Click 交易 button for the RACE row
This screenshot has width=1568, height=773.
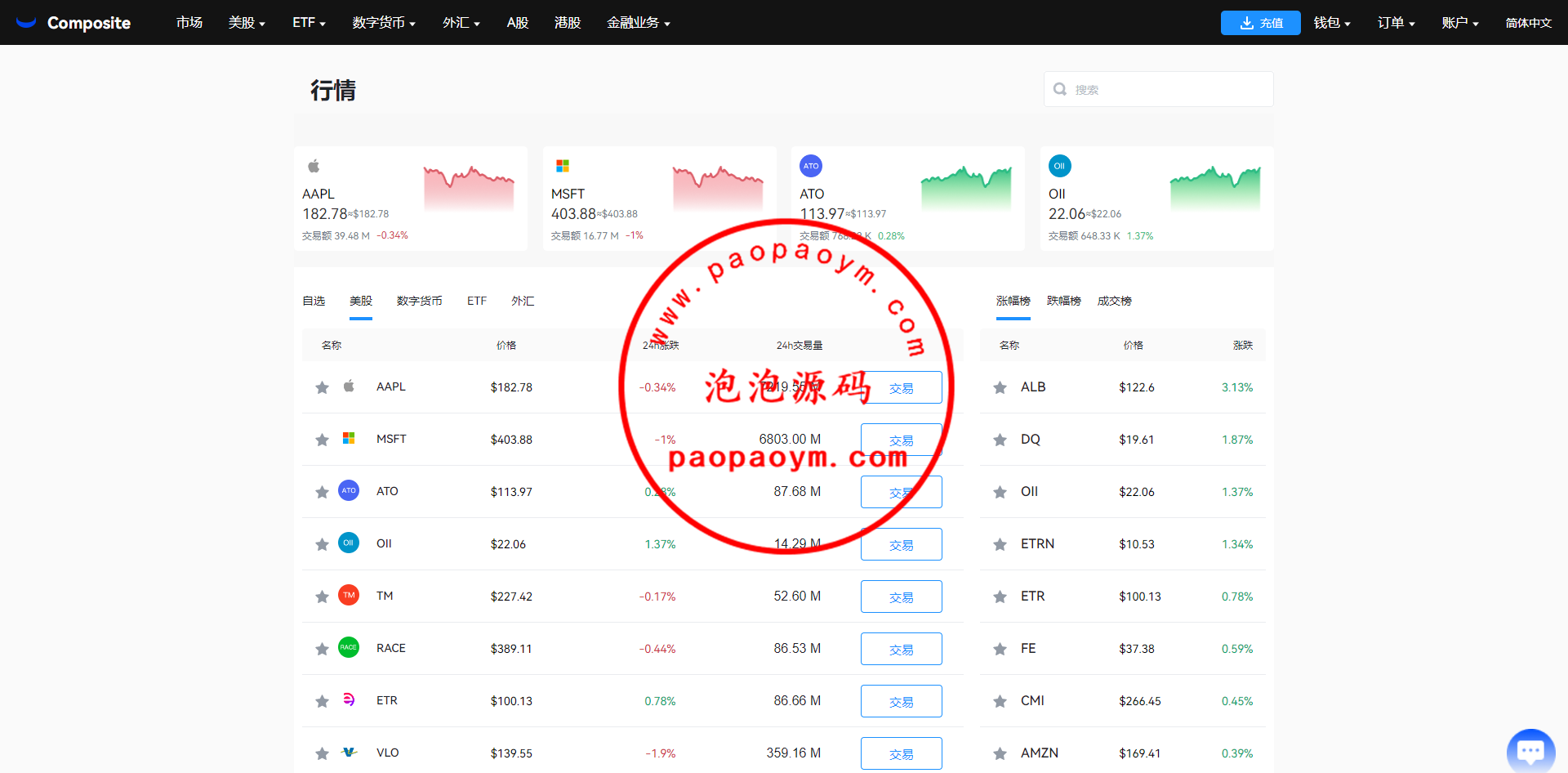pyautogui.click(x=902, y=649)
